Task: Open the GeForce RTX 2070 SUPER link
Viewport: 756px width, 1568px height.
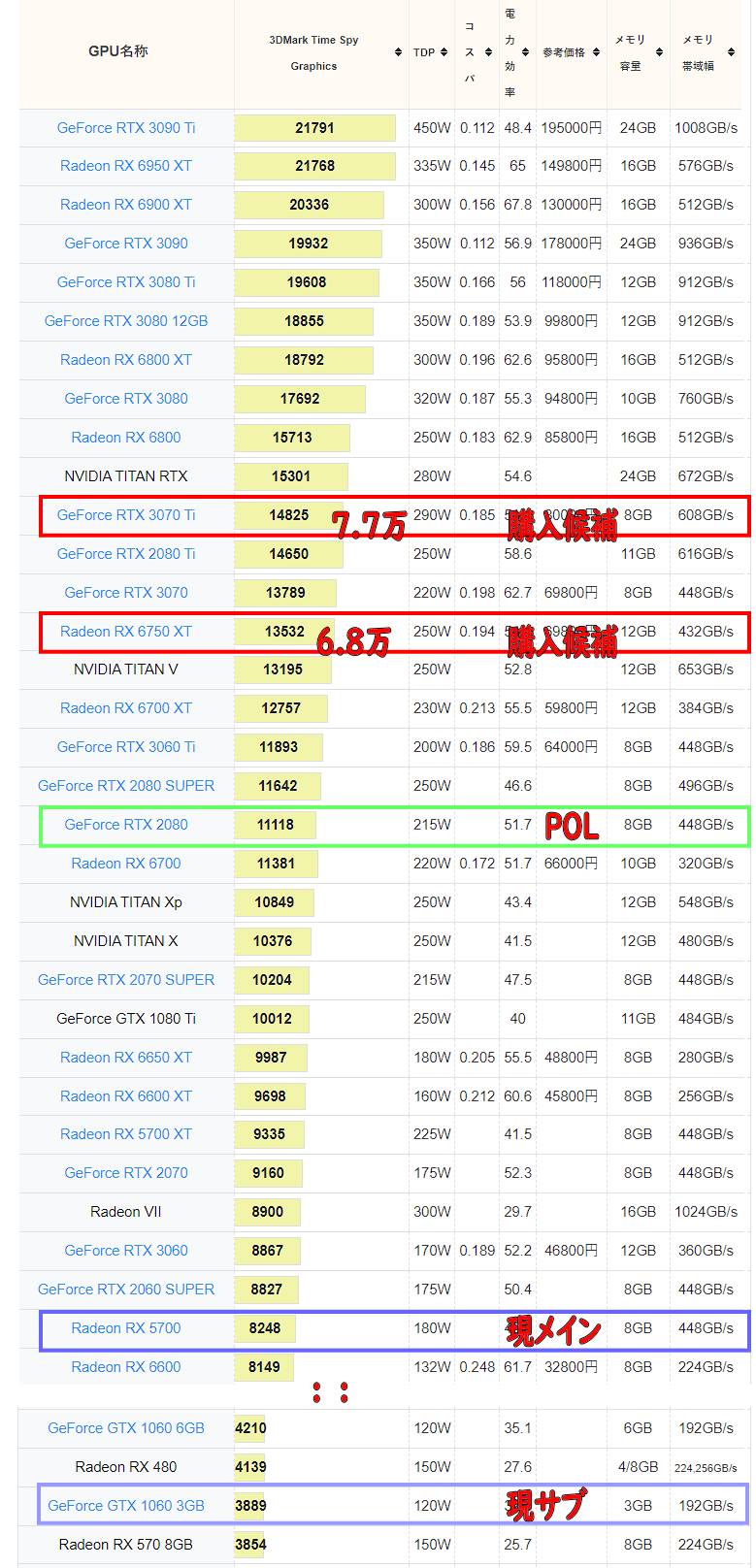Action: point(126,980)
